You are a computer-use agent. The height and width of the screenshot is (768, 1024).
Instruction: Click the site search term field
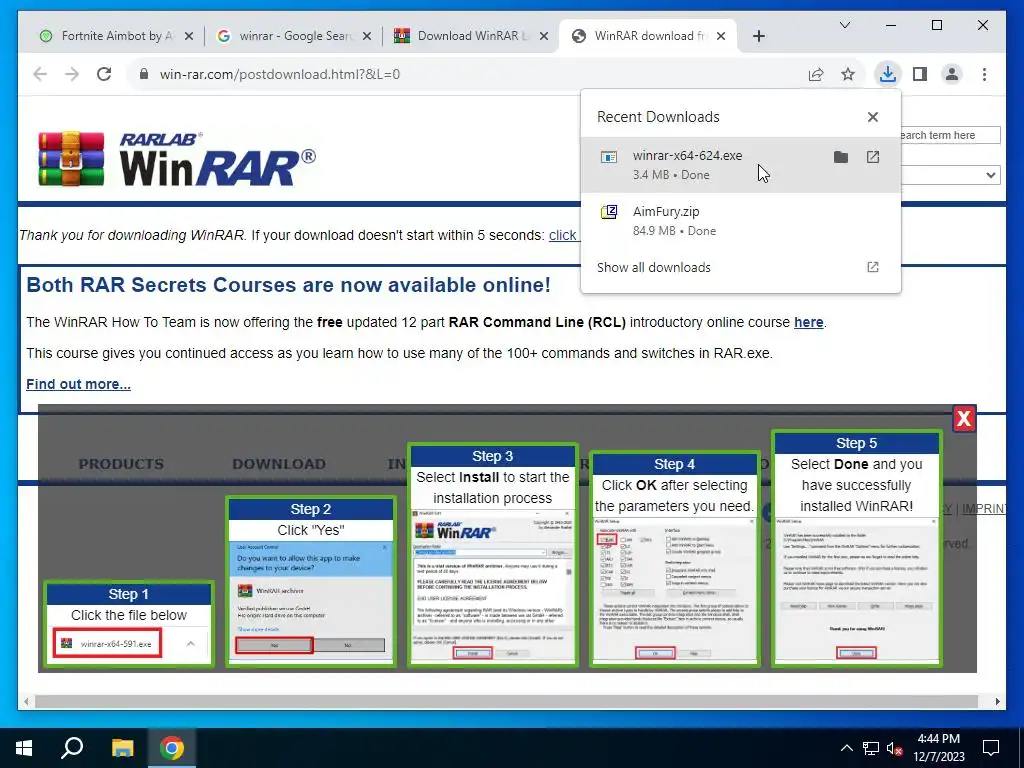coord(950,135)
